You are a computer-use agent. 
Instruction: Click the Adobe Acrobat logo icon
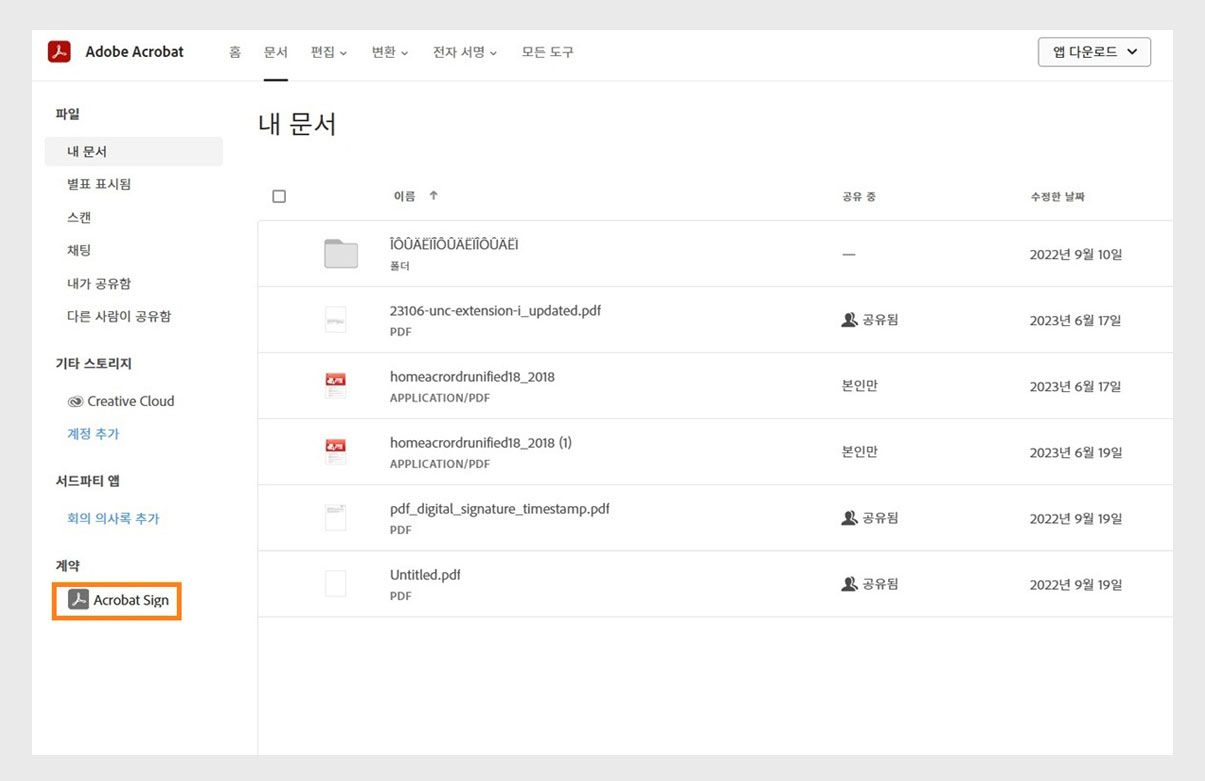(x=59, y=52)
